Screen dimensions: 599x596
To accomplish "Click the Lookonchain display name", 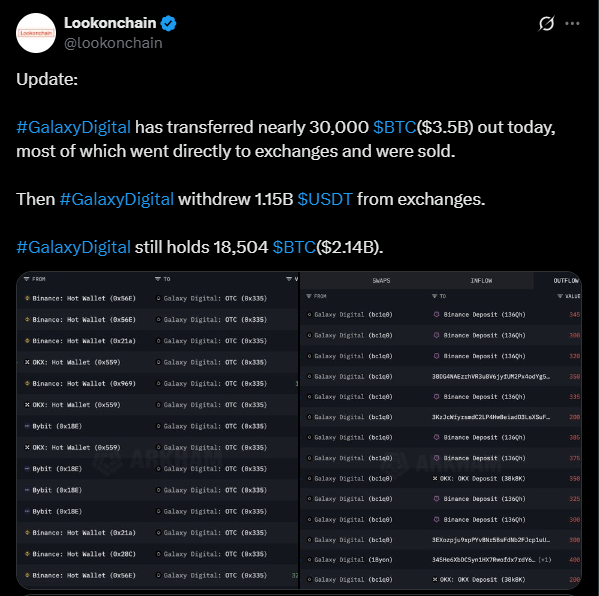I will click(x=110, y=23).
